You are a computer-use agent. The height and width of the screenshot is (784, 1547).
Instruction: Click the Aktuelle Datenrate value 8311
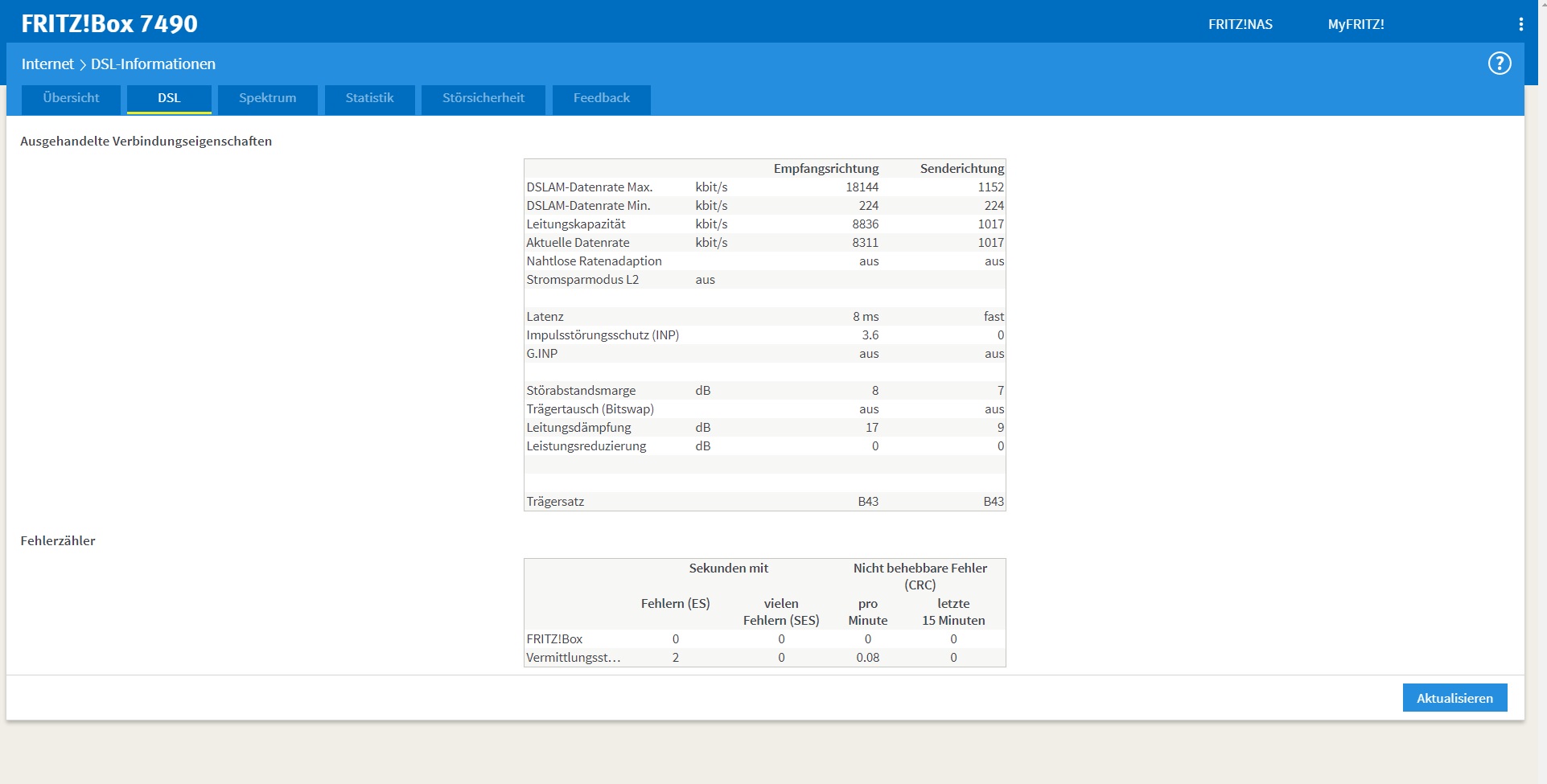click(x=866, y=242)
